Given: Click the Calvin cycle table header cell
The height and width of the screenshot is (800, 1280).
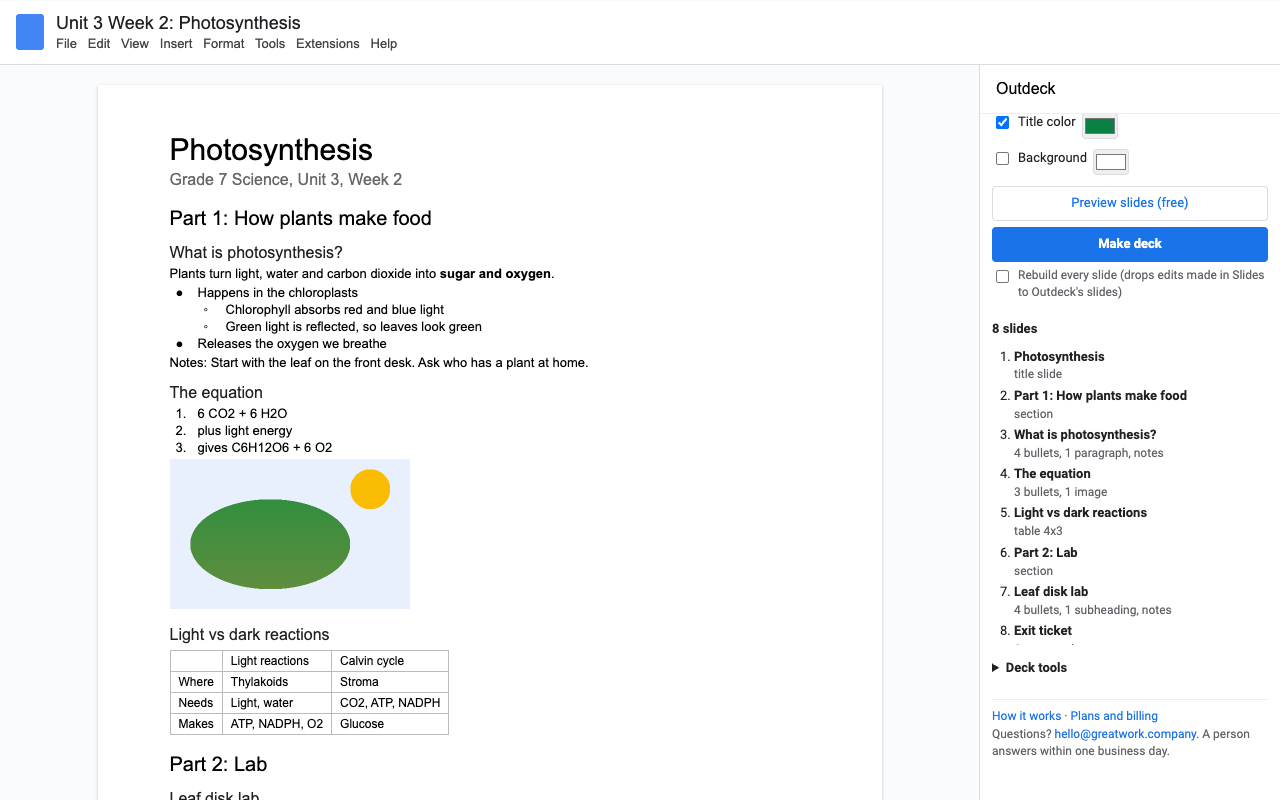Looking at the screenshot, I should tap(390, 661).
